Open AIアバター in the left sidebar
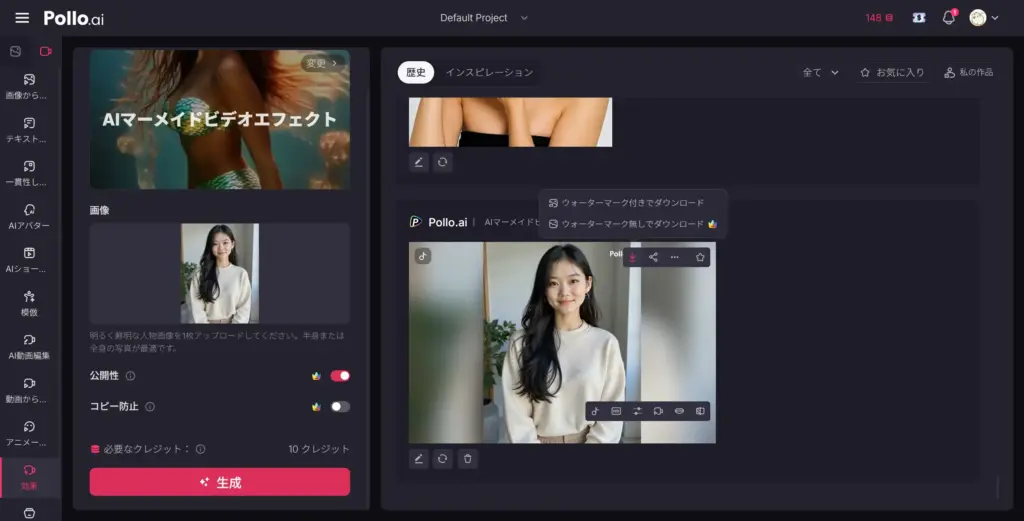Screen dimensions: 1024x521 point(29,216)
